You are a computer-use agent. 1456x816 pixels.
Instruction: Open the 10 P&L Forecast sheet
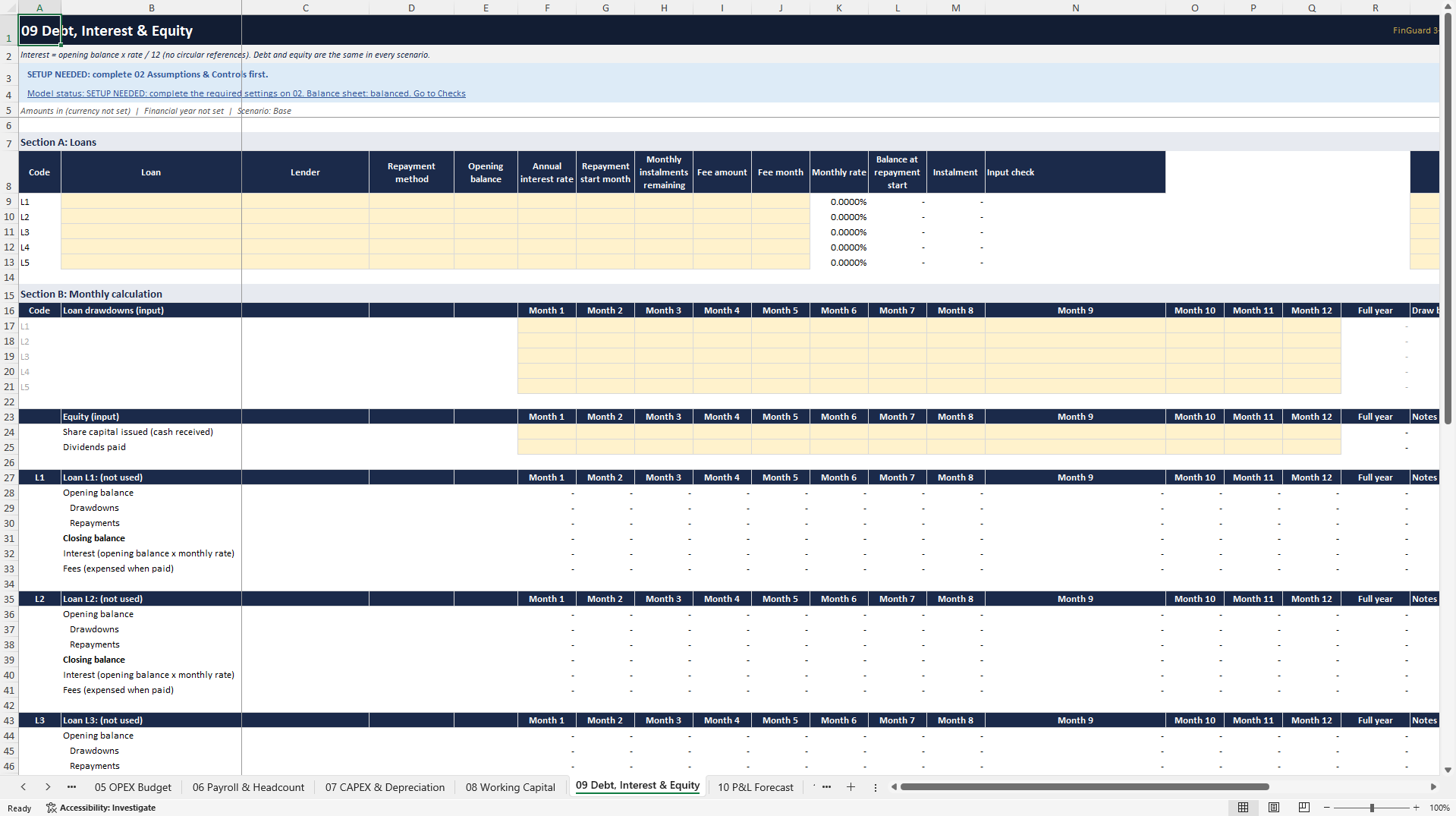tap(755, 787)
